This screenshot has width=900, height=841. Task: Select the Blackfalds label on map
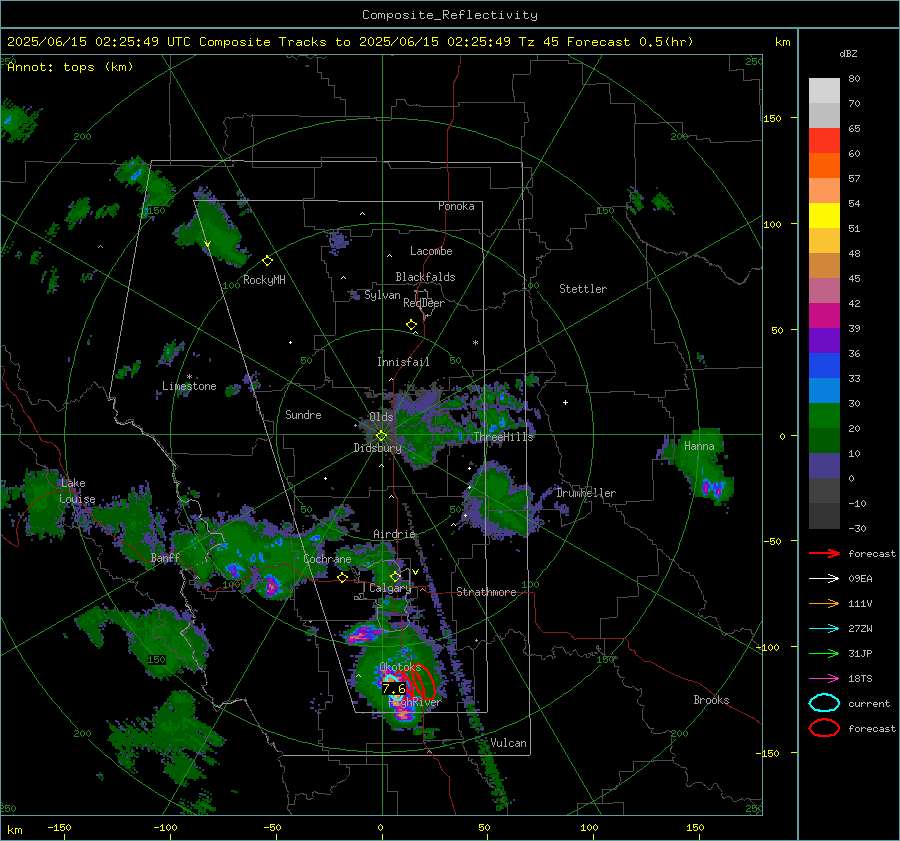click(x=425, y=277)
